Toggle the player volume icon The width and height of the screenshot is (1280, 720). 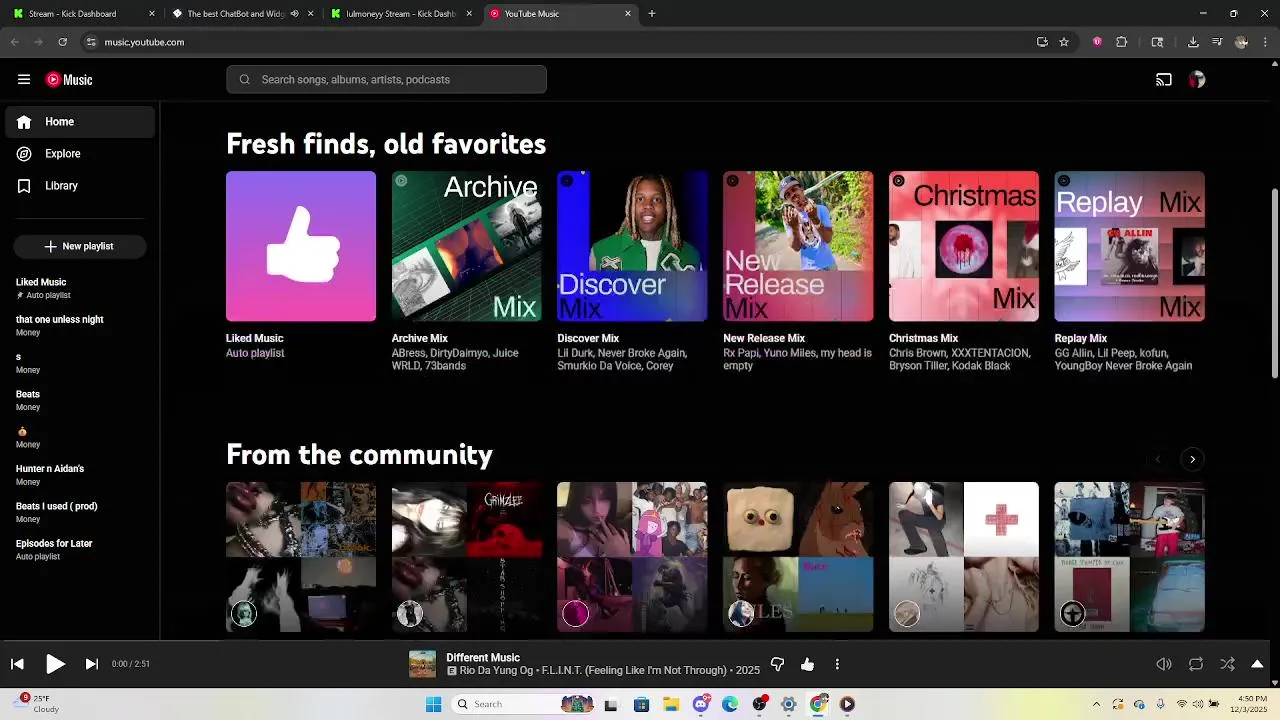[1164, 664]
